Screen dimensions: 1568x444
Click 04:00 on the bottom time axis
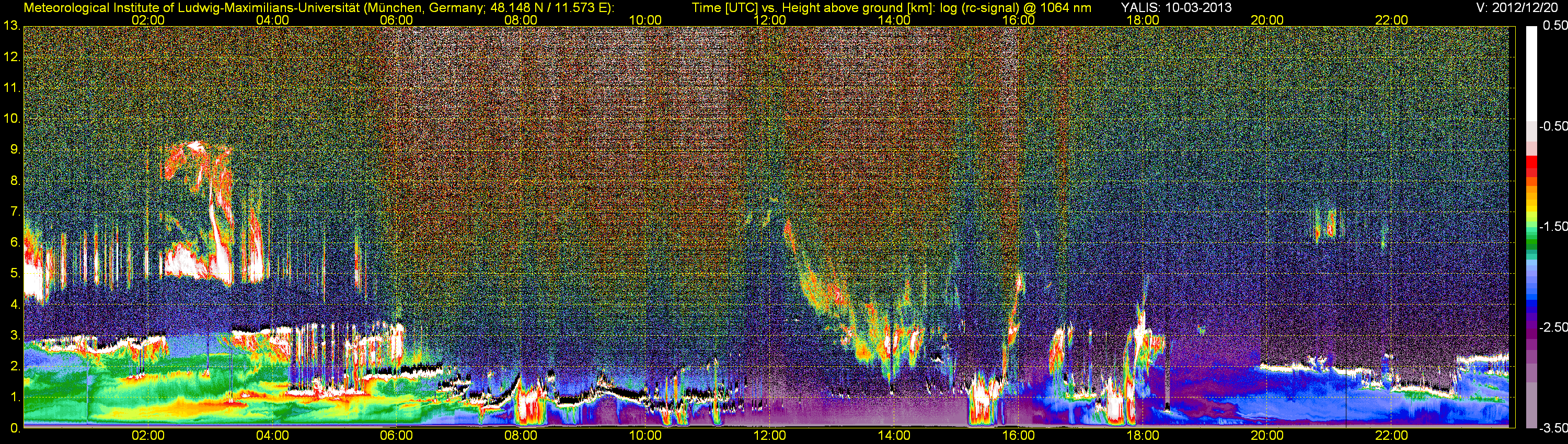coord(272,436)
